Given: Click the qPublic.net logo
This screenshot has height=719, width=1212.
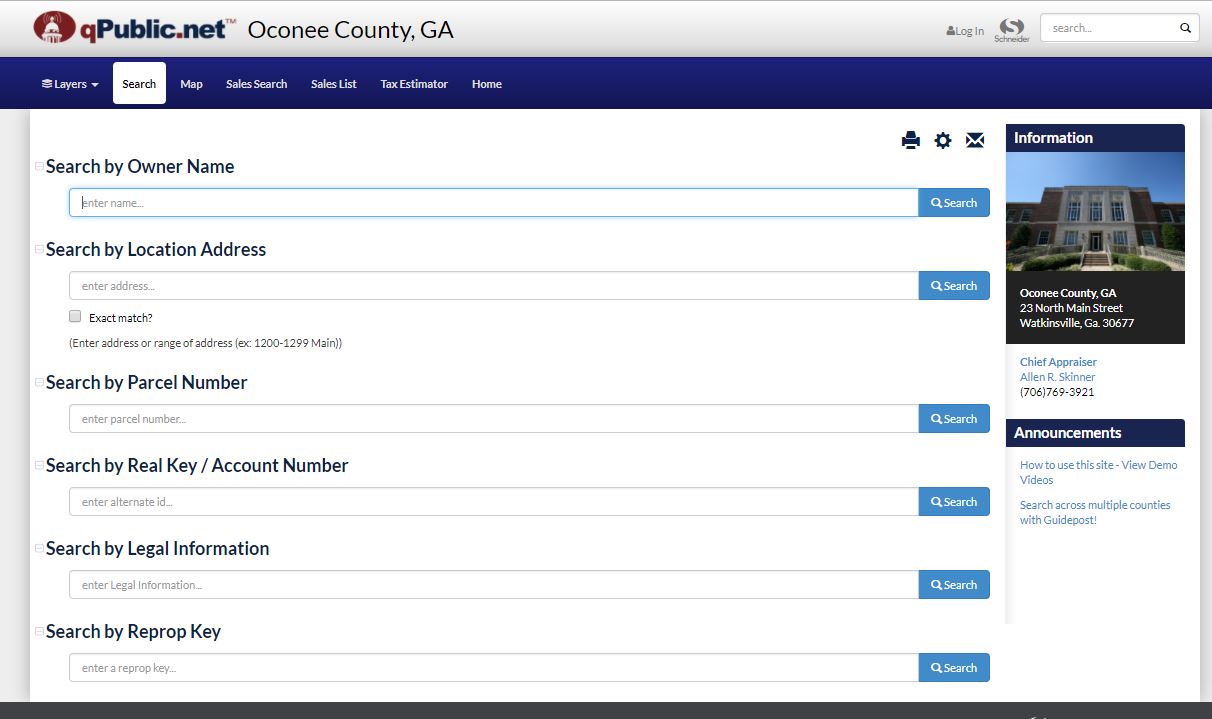Looking at the screenshot, I should (x=135, y=28).
